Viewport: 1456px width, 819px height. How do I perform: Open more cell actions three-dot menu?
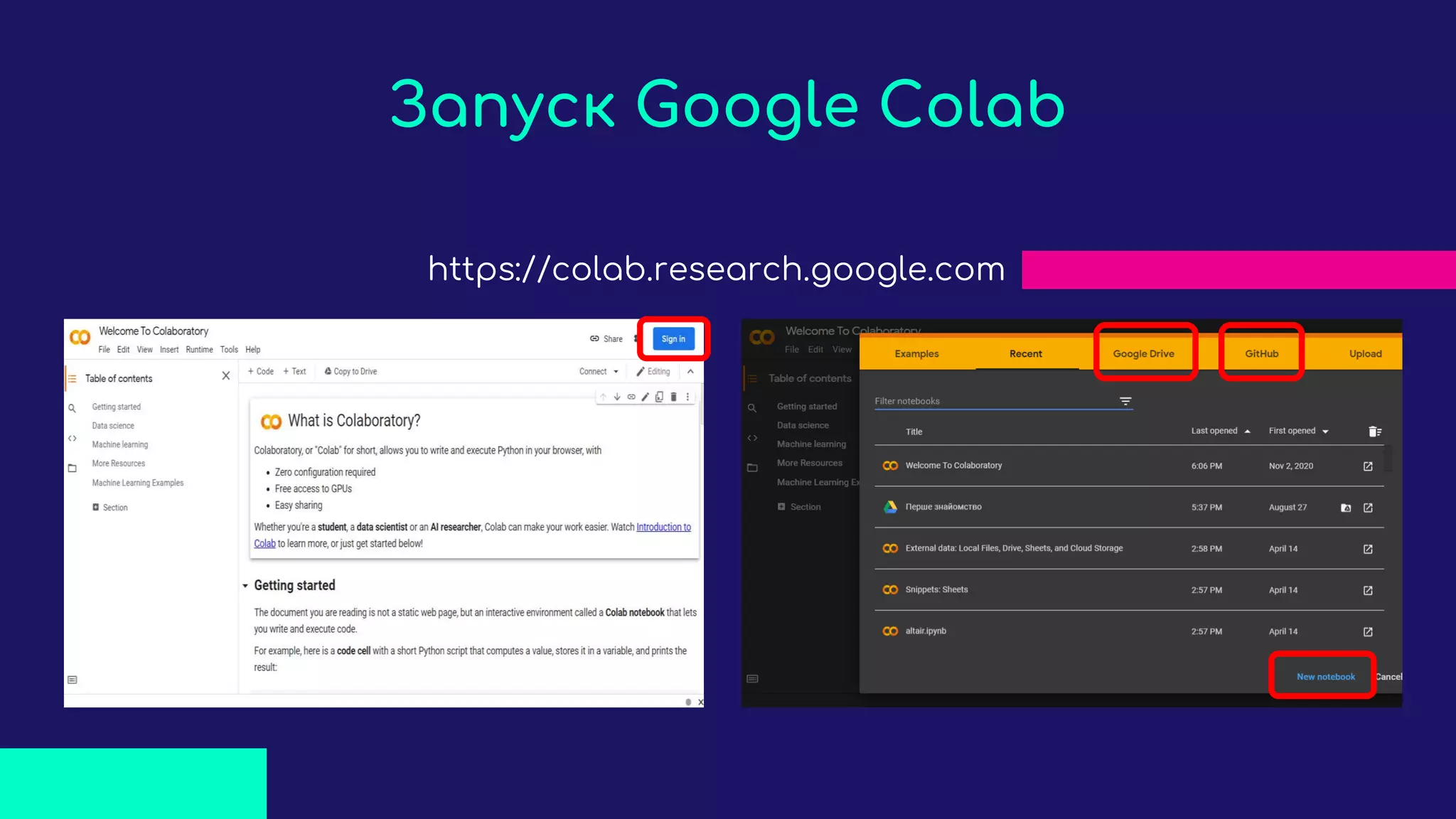tap(687, 397)
